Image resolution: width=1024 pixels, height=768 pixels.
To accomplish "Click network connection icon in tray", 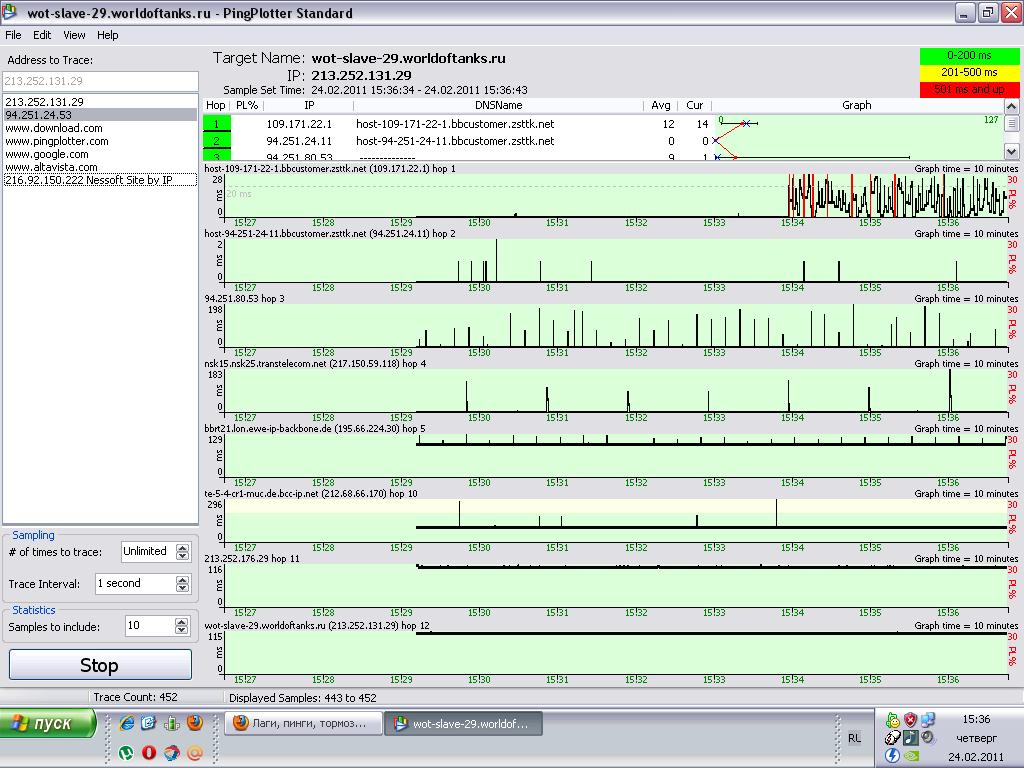I will click(x=929, y=719).
